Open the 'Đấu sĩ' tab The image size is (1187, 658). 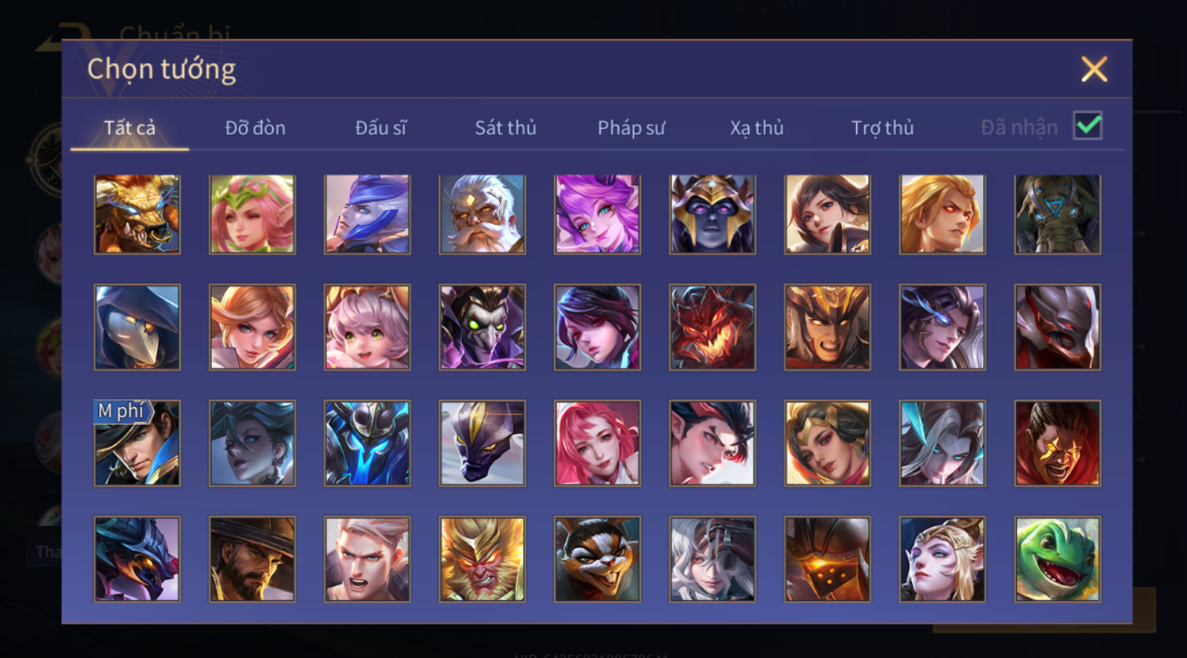[x=381, y=128]
